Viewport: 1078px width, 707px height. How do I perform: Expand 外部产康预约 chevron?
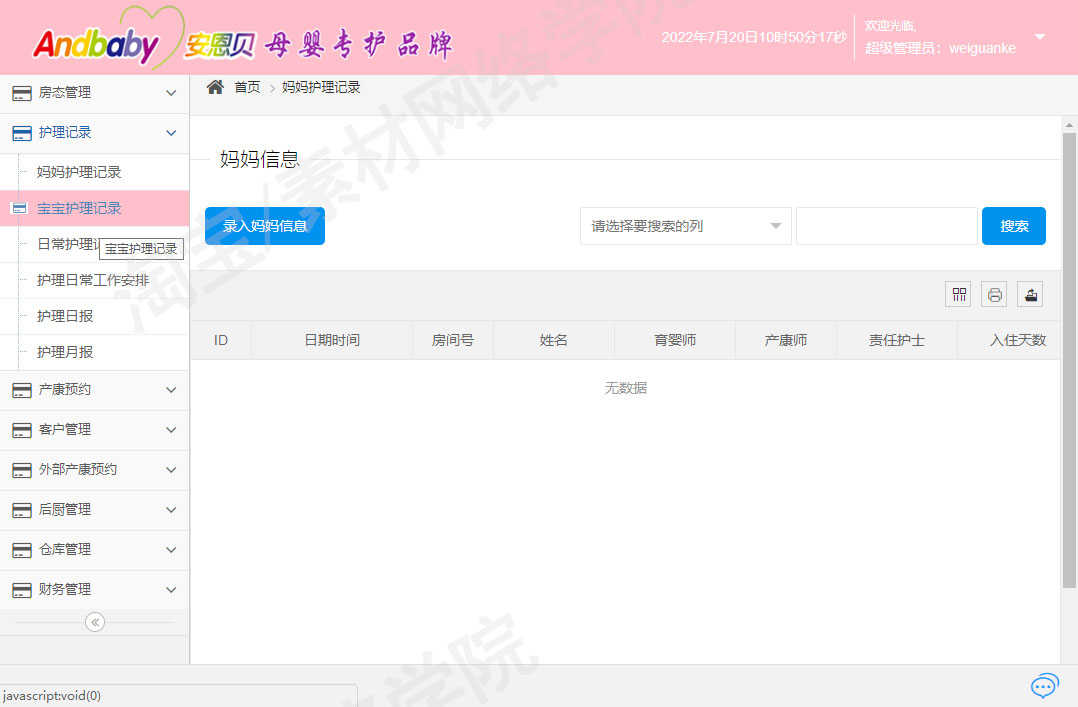coord(171,470)
